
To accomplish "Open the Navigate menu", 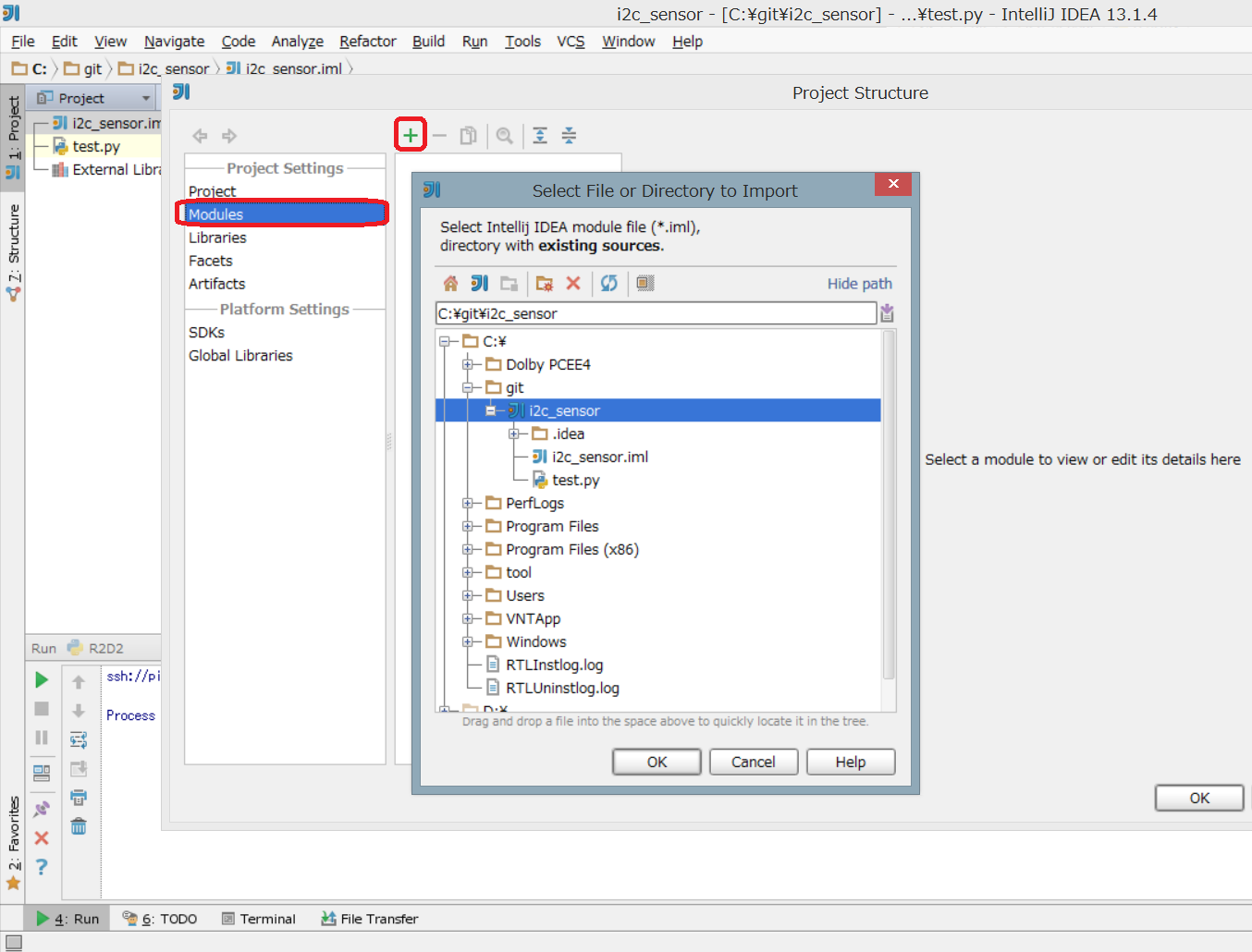I will coord(174,42).
